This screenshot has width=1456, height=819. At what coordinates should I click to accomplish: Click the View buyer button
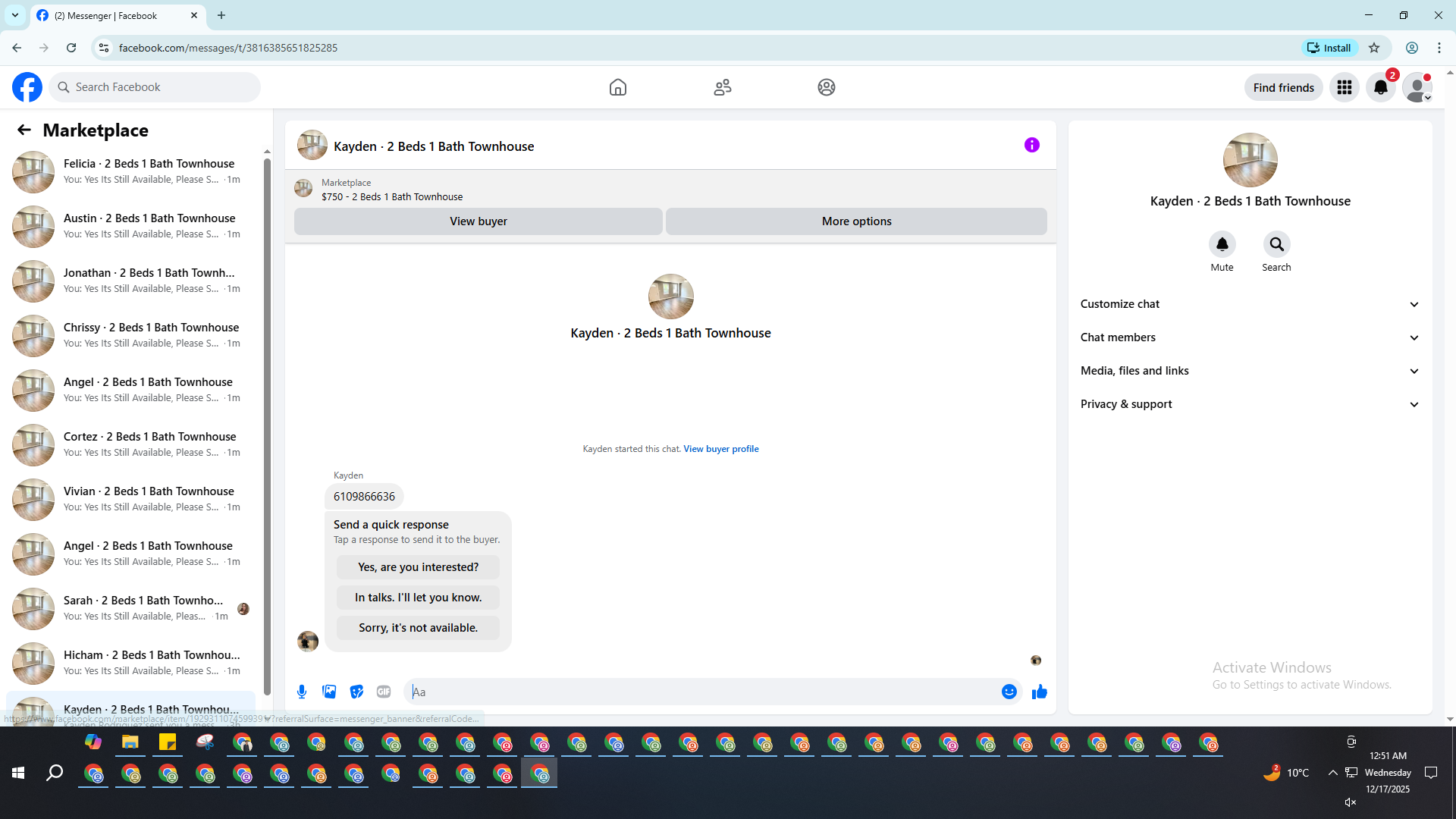(478, 221)
